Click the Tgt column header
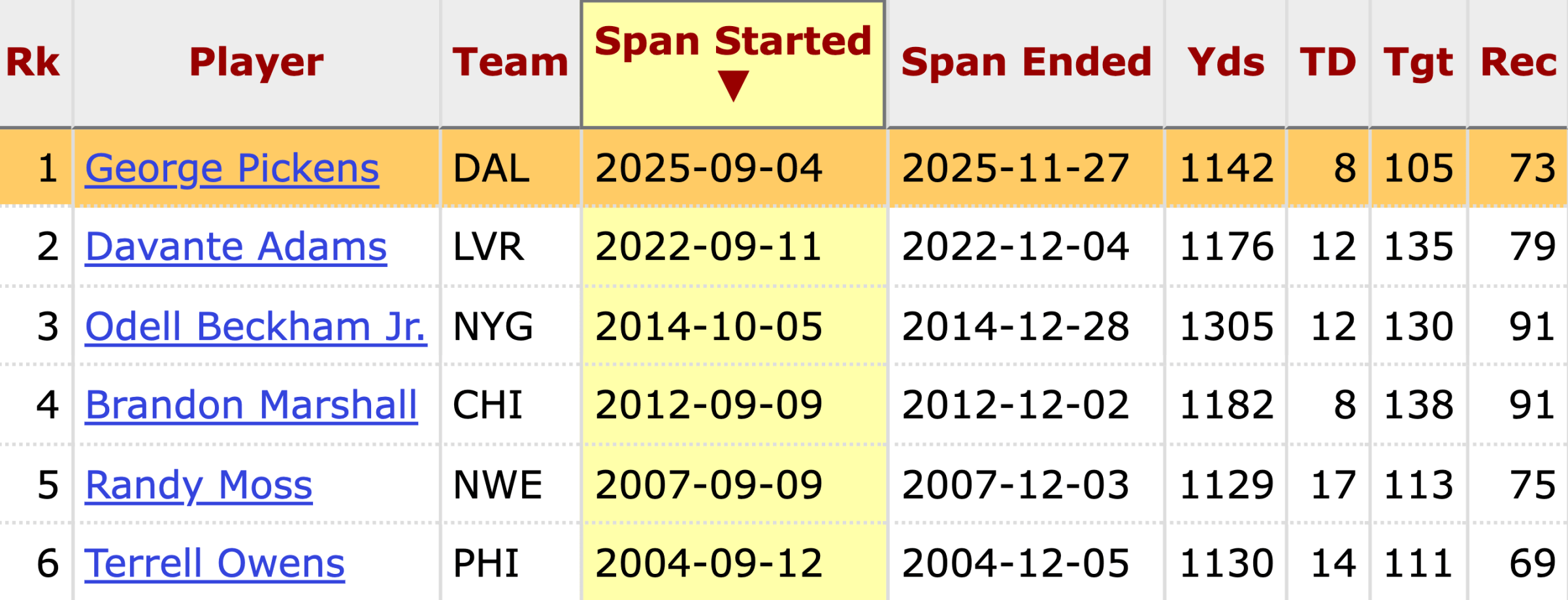This screenshot has width=1568, height=600. point(1418,63)
